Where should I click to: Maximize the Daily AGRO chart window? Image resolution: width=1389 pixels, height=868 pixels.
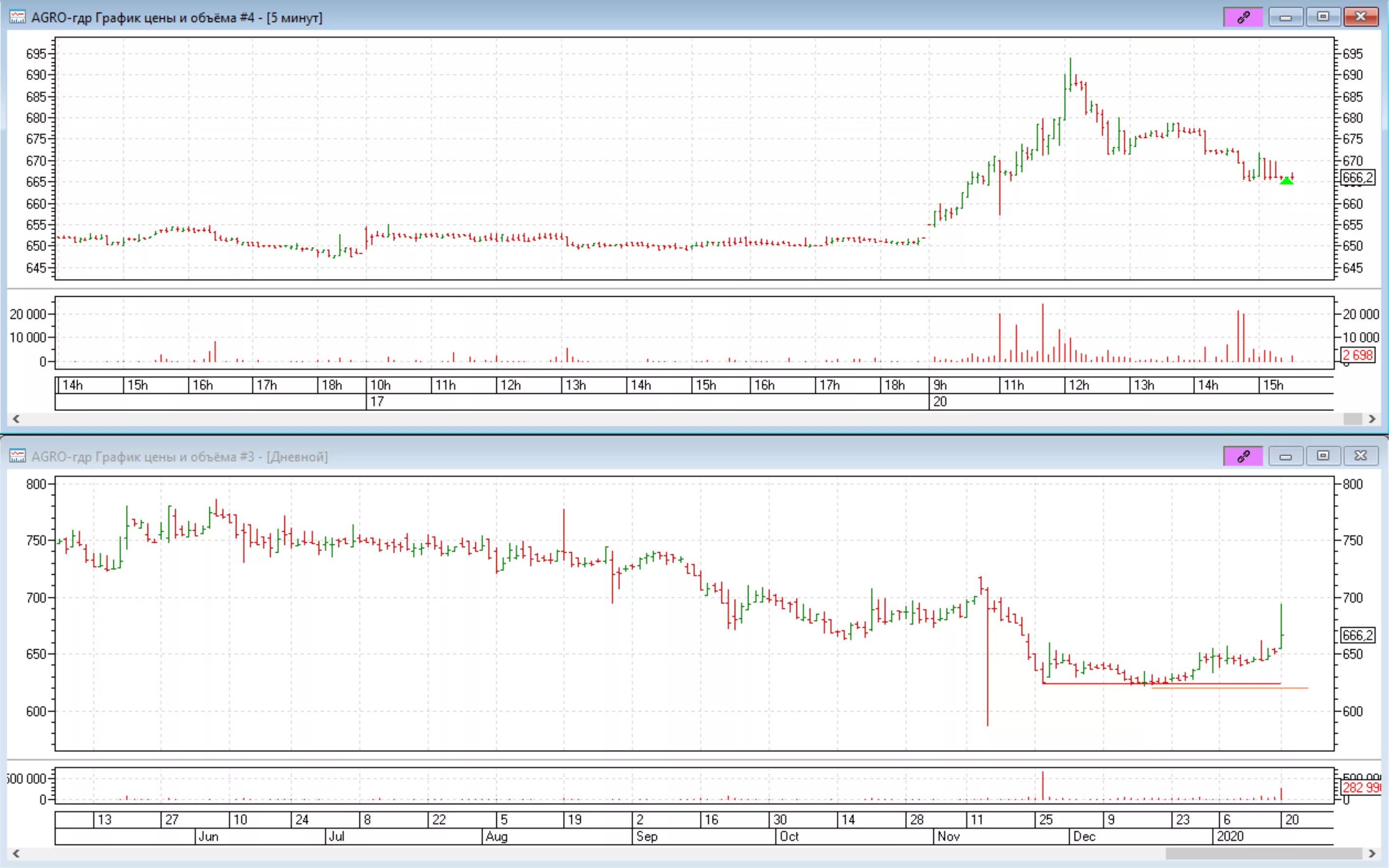(1322, 457)
